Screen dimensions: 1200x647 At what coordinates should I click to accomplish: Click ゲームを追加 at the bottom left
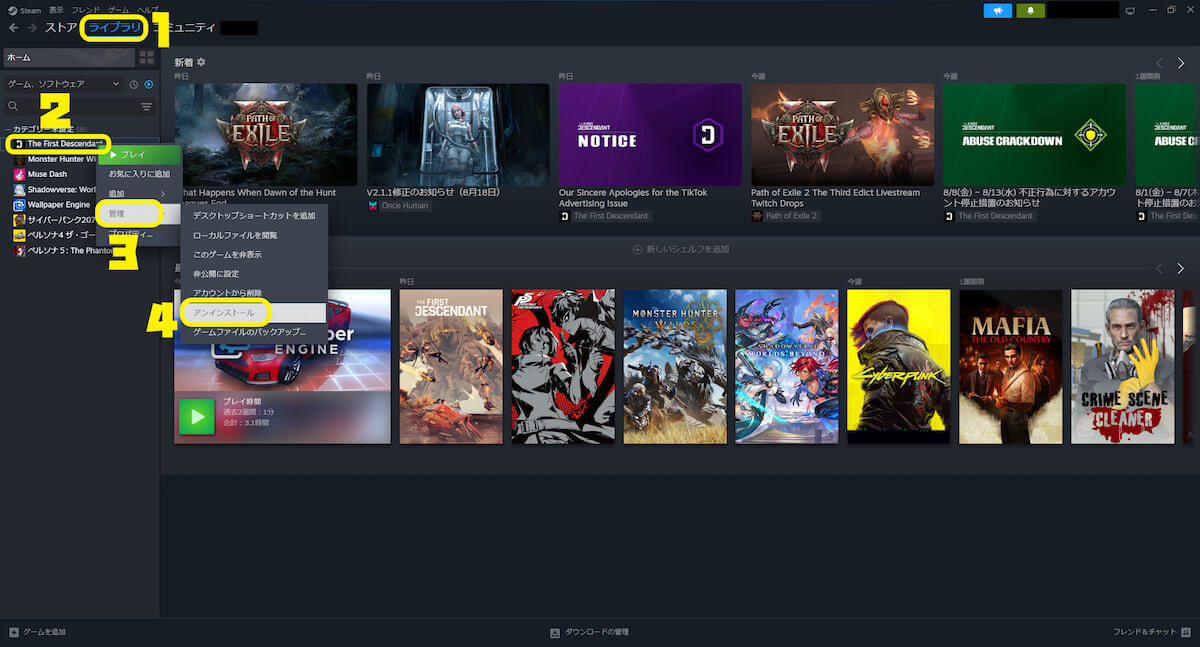point(44,632)
